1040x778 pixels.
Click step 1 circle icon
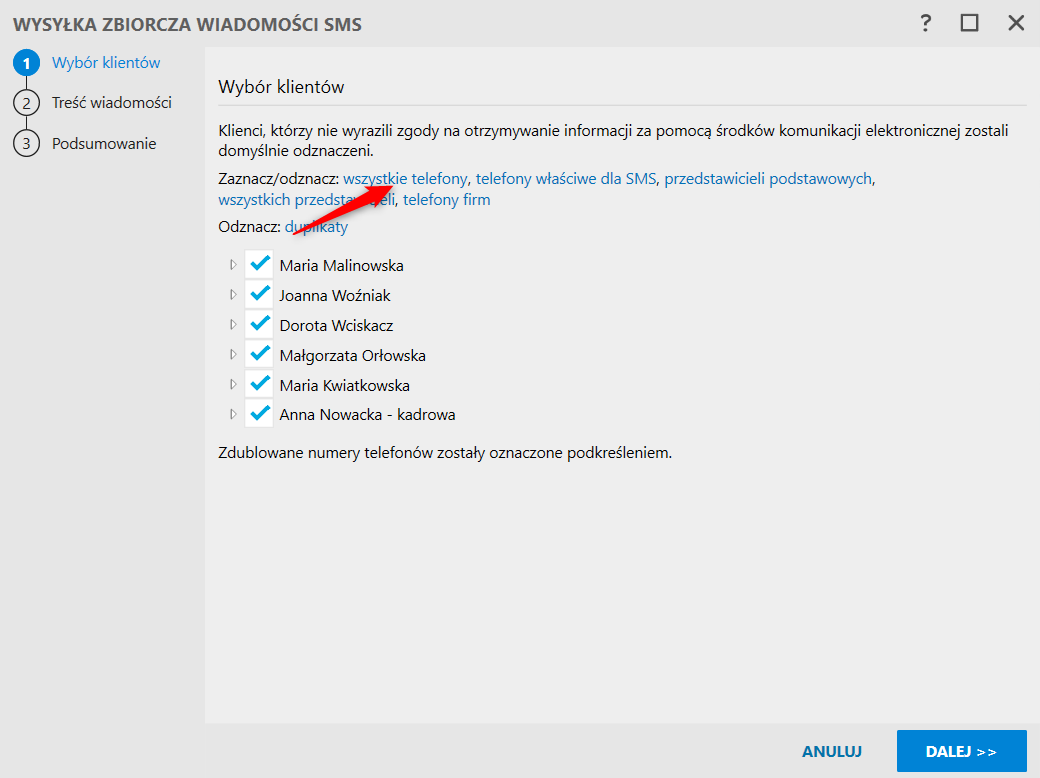pyautogui.click(x=25, y=63)
